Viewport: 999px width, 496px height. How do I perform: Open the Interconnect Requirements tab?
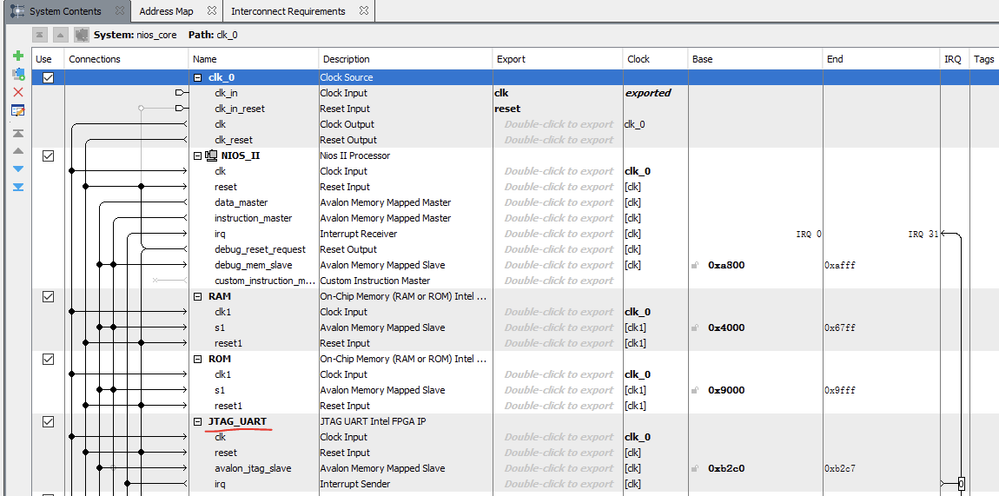click(x=288, y=11)
